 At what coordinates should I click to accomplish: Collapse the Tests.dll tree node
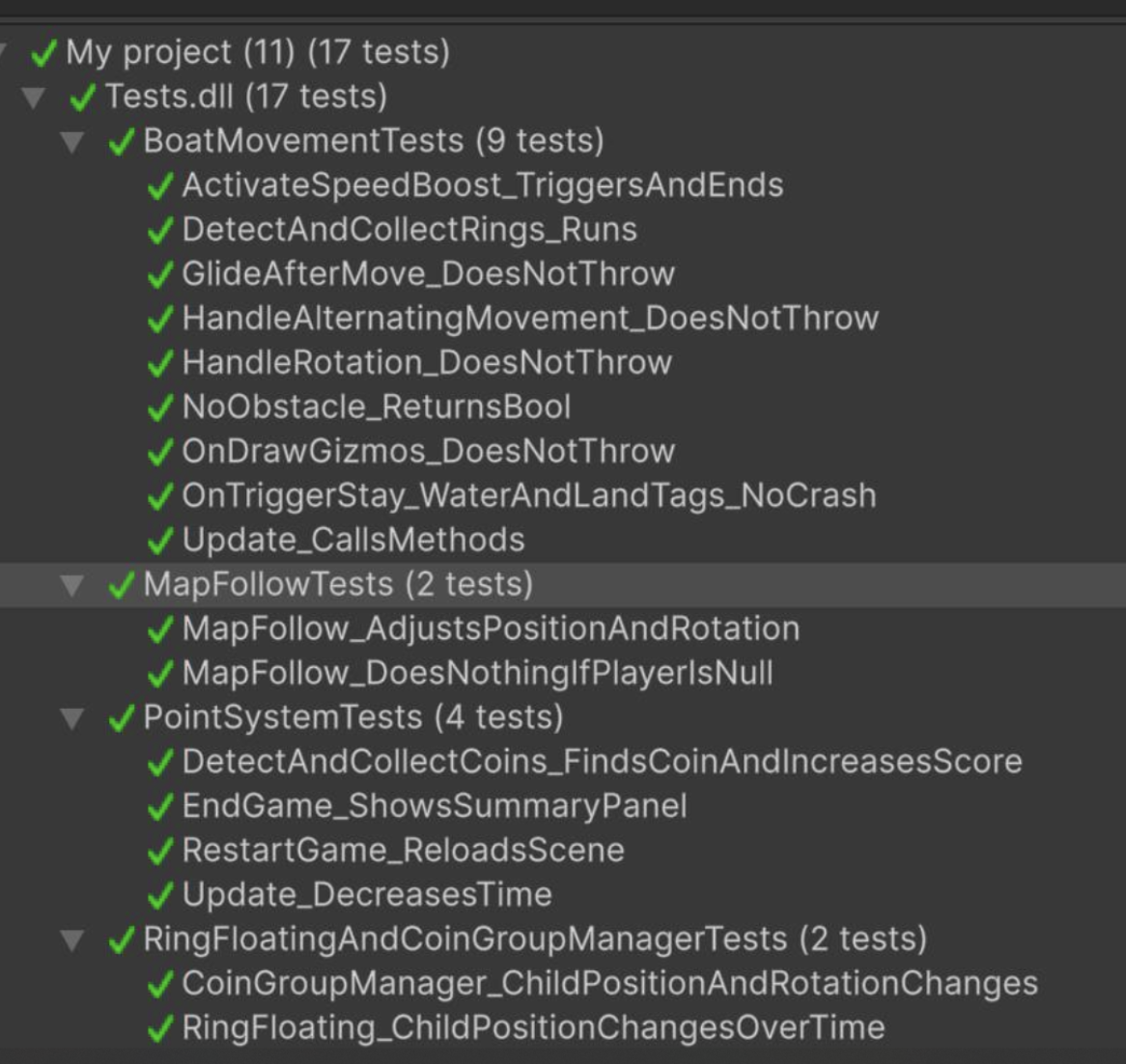click(34, 98)
